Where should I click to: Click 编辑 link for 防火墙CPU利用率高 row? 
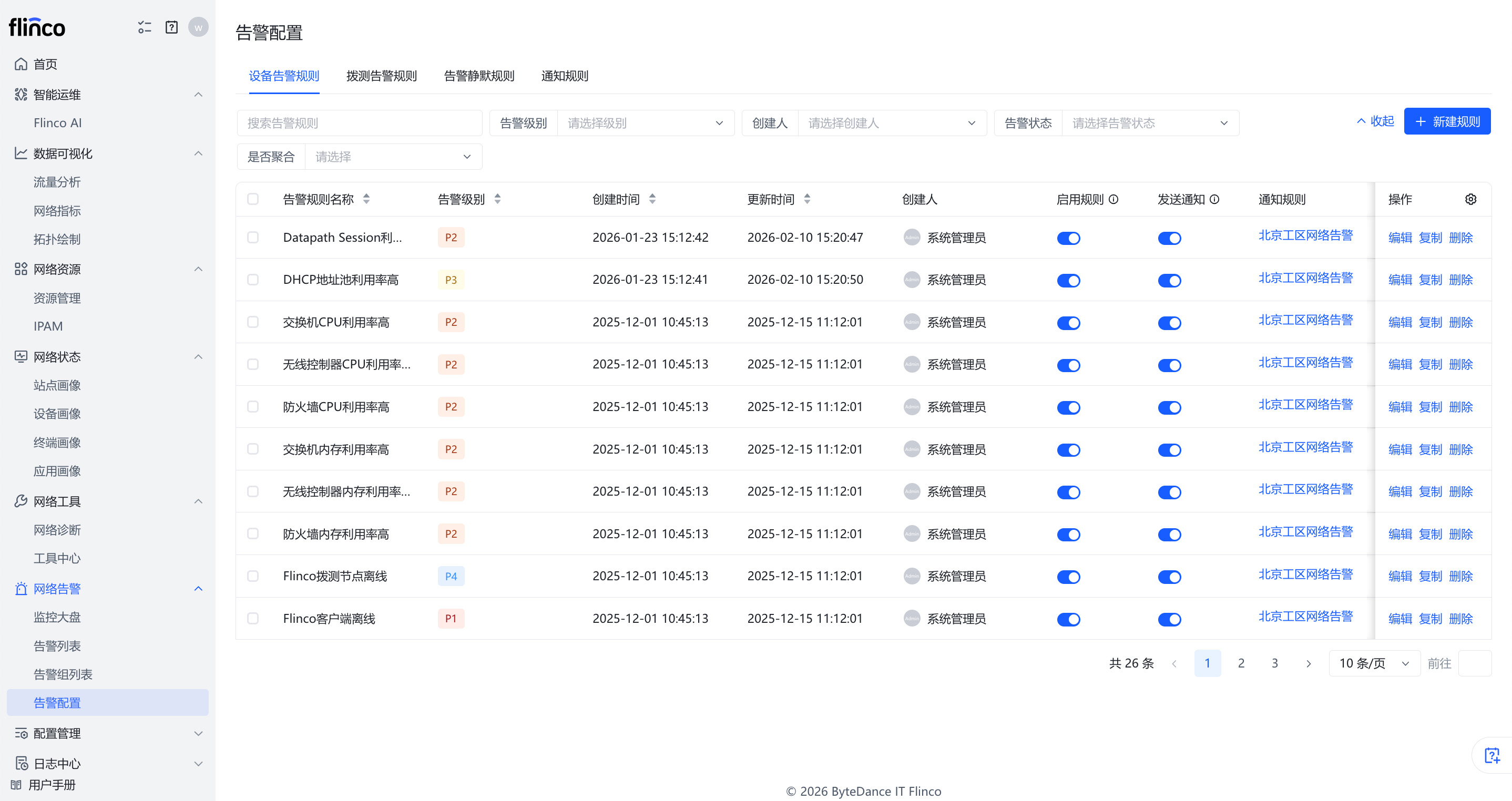point(1399,407)
